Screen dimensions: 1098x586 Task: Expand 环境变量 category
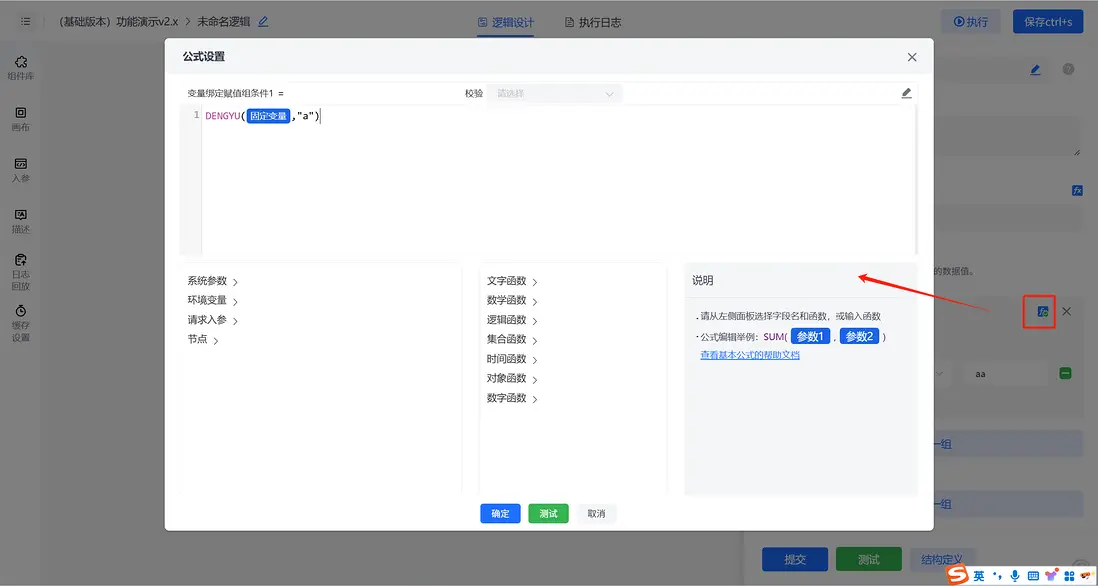[212, 301]
